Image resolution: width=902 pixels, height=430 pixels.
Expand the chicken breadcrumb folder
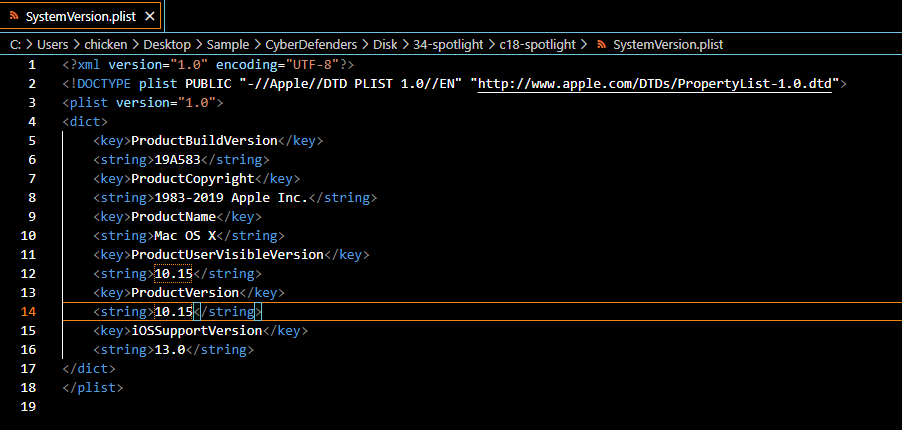click(x=106, y=45)
